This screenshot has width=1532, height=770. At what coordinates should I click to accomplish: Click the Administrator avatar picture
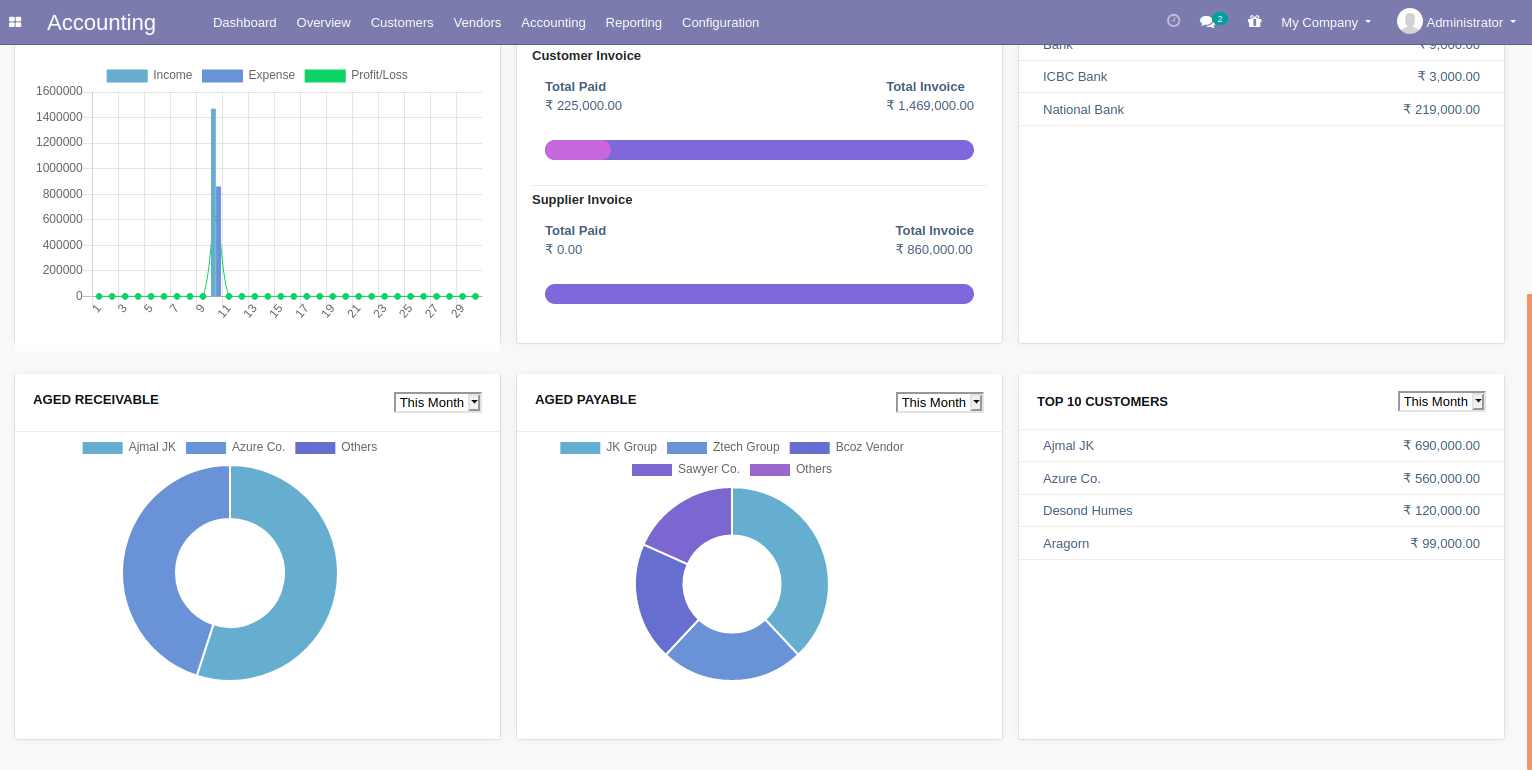pyautogui.click(x=1409, y=21)
